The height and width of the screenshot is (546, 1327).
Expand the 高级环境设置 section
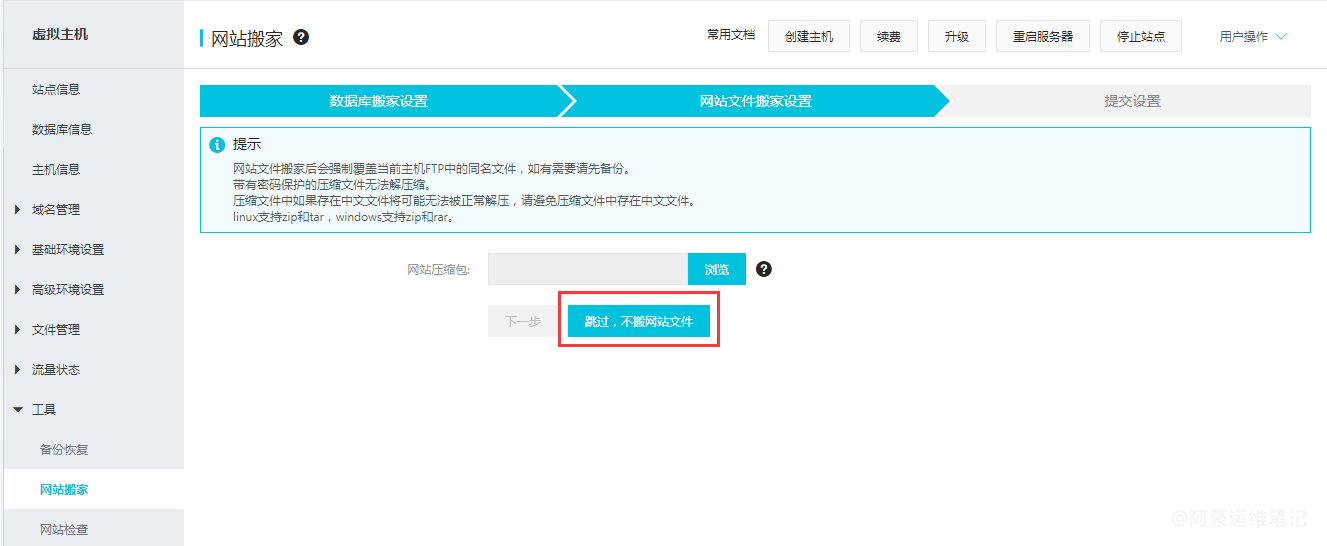(x=67, y=290)
